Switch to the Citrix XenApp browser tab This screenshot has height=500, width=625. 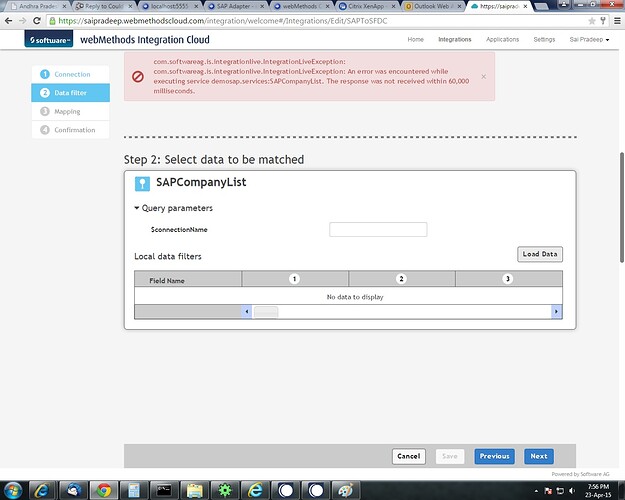pos(367,6)
